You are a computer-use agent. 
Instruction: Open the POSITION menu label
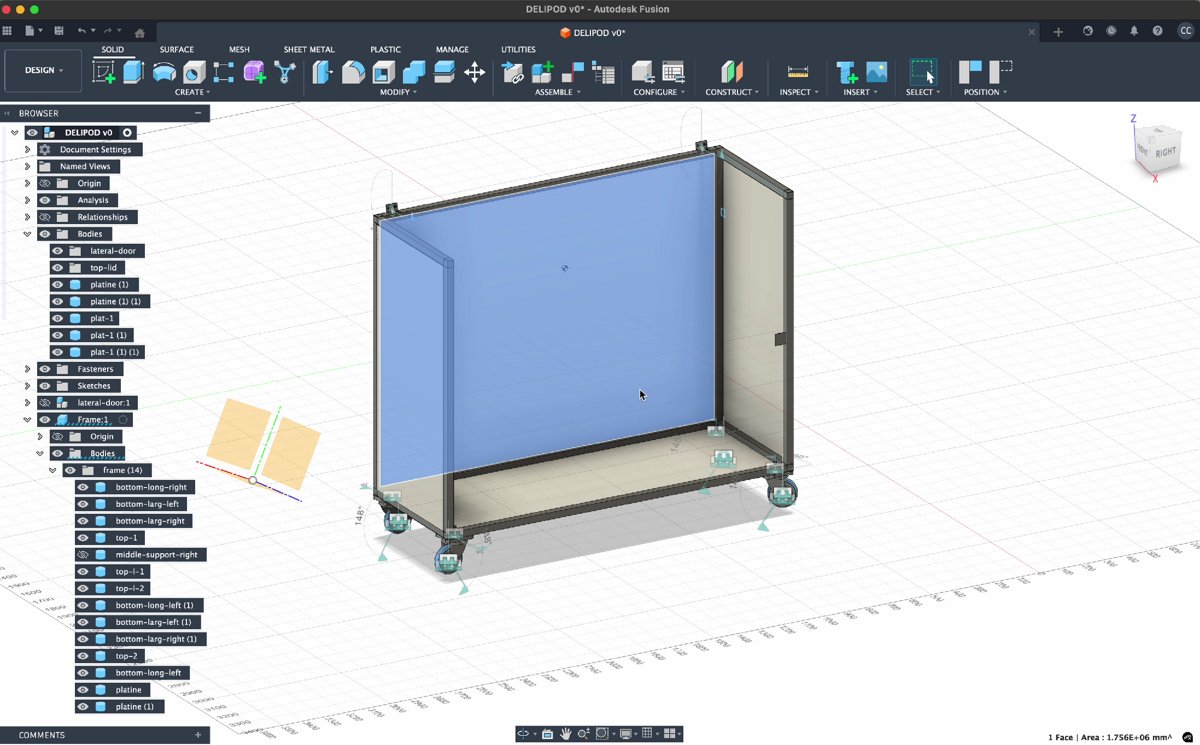click(985, 92)
